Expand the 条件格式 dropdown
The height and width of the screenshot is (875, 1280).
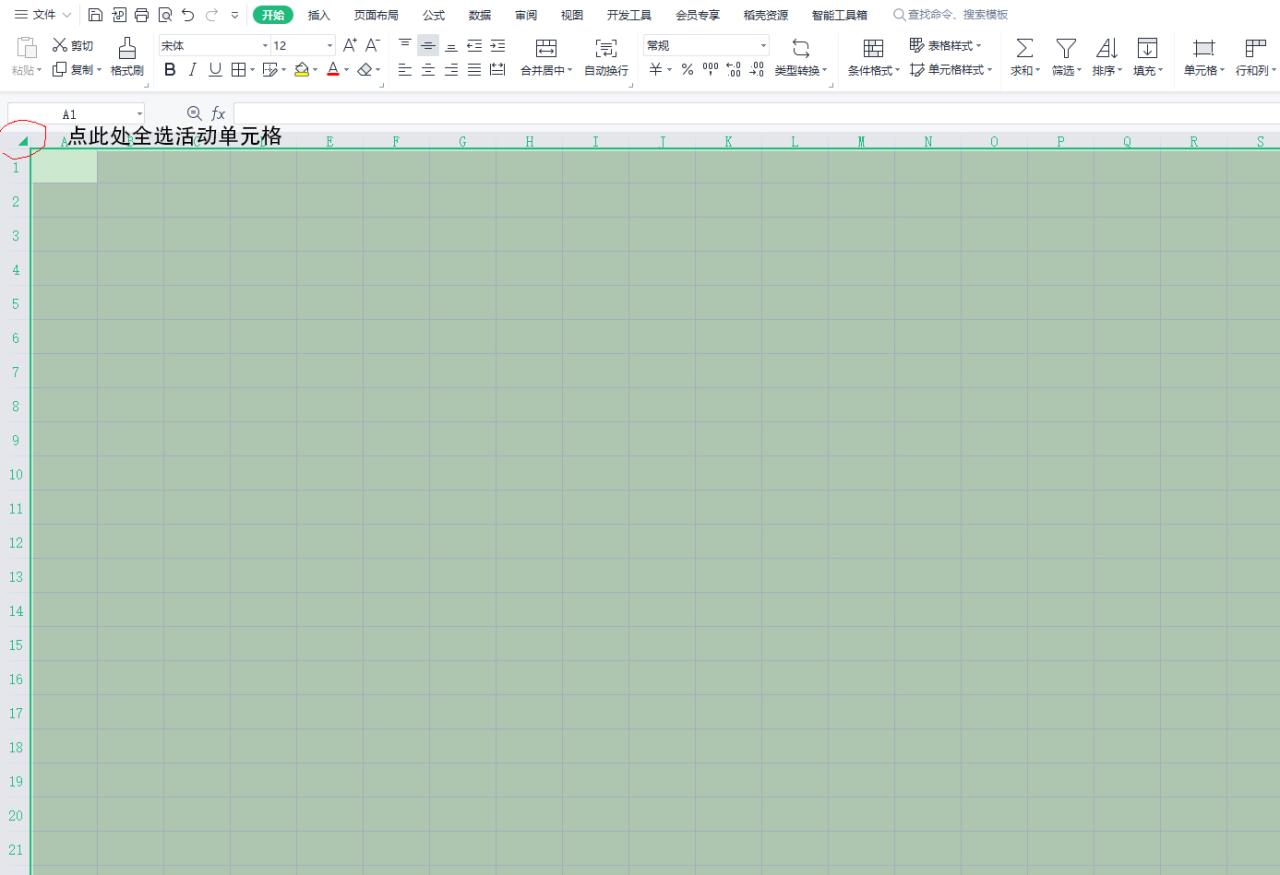pyautogui.click(x=897, y=71)
